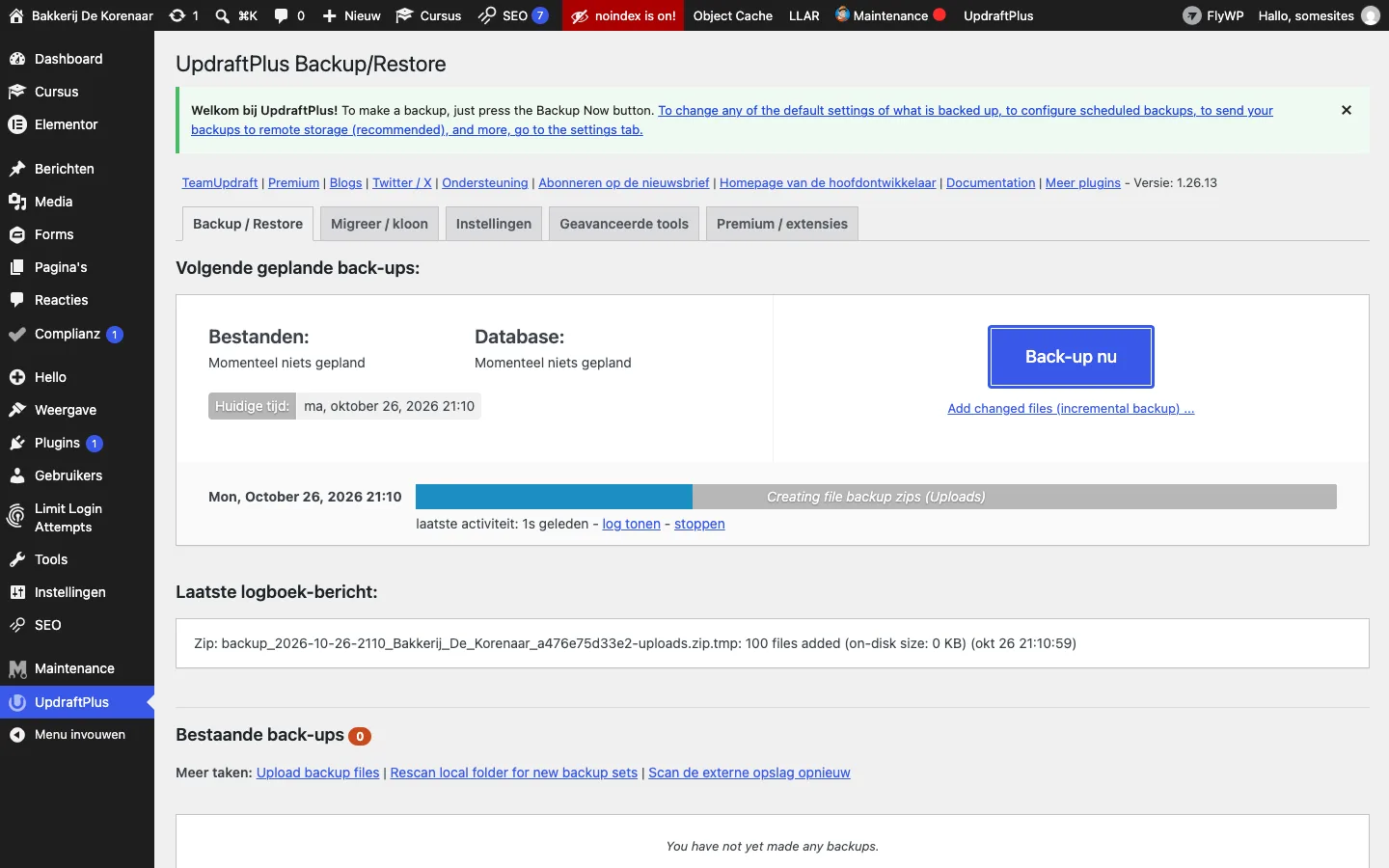Open the Geavanceerde tools tab
1389x868 pixels.
(x=624, y=224)
